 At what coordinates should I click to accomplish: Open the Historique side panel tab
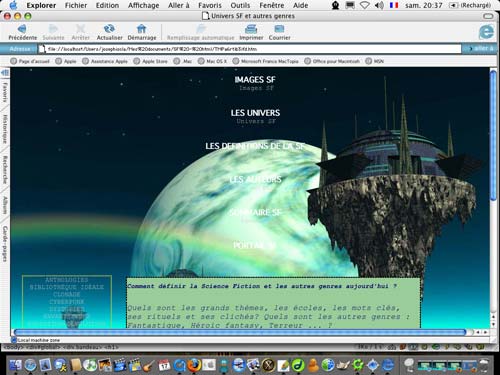(x=5, y=129)
